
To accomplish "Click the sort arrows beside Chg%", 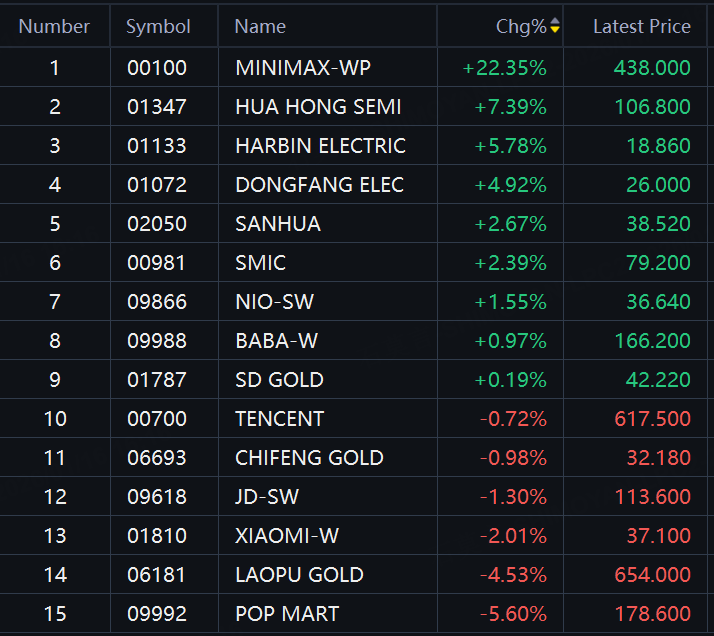I will click(555, 27).
